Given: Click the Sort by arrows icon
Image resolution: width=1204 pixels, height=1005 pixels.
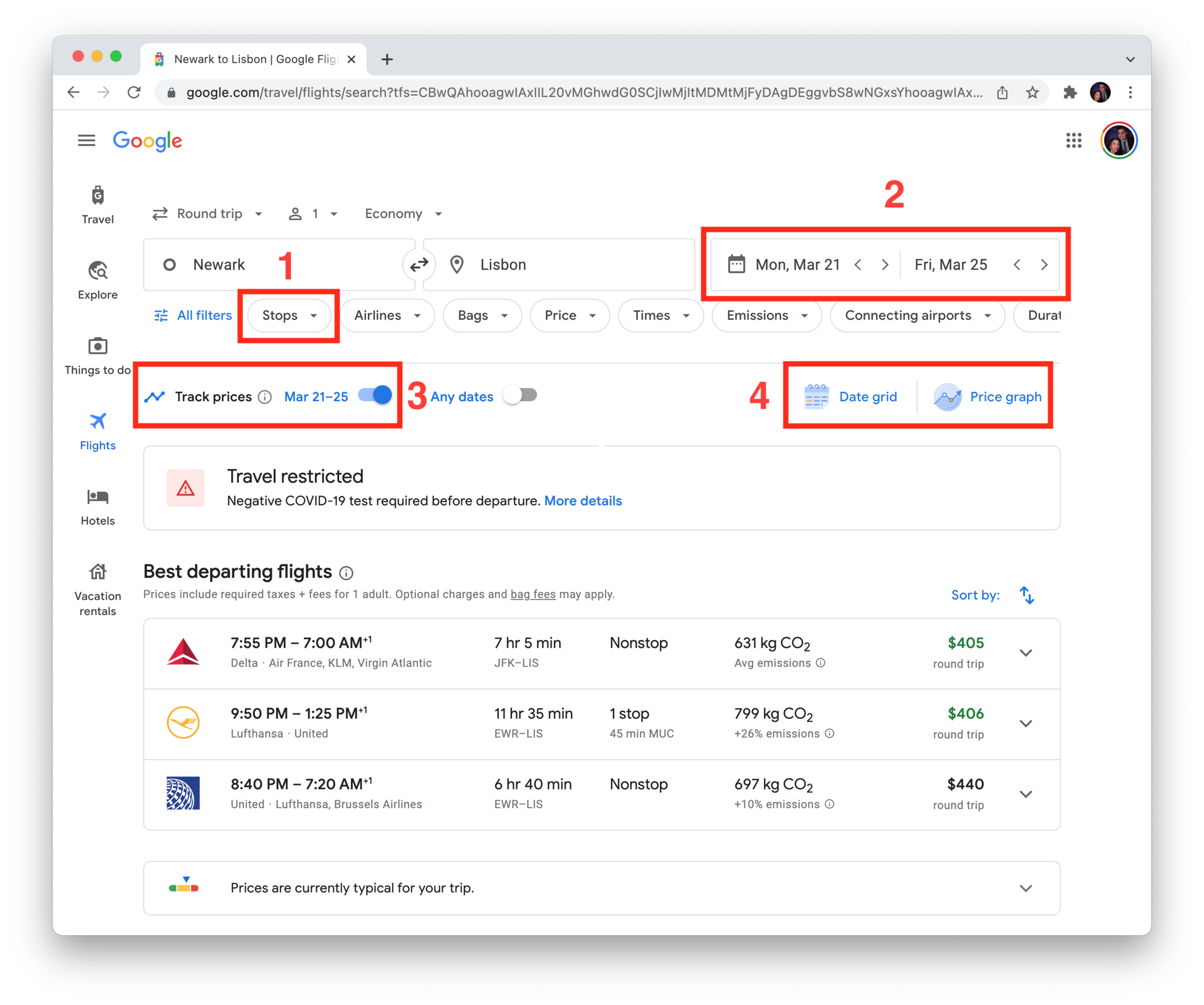Looking at the screenshot, I should 1027,595.
